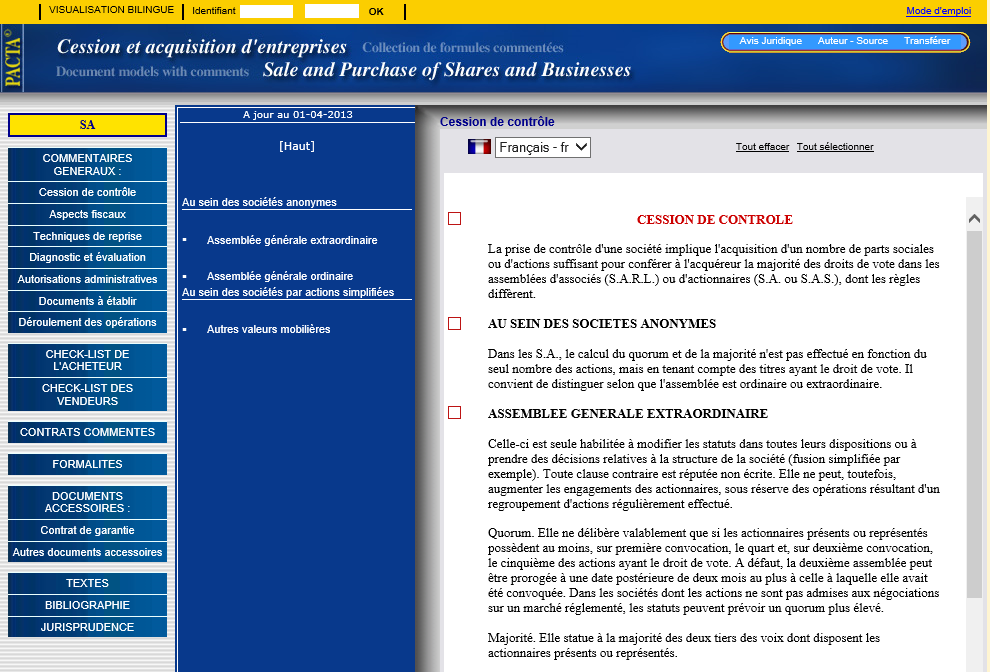The image size is (990, 672).
Task: Open "CHECK-LIST DE L'ACHETEUR" section
Action: (x=86, y=359)
